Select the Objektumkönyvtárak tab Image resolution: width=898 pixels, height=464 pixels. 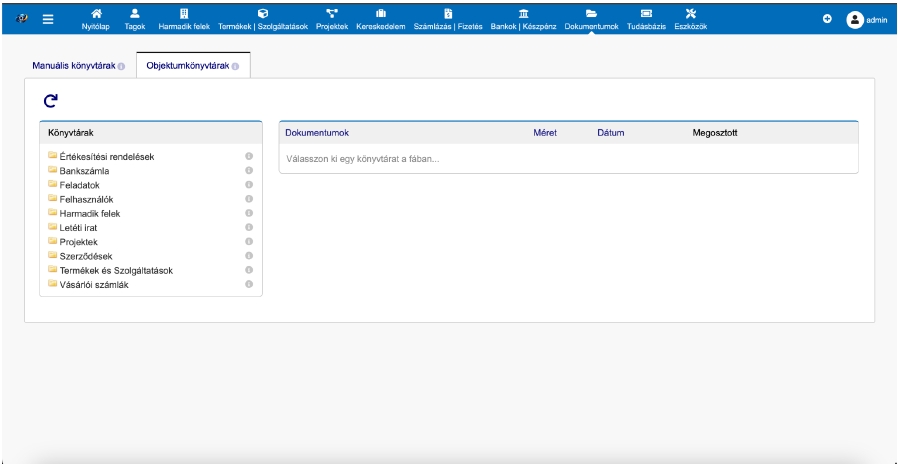pos(193,65)
